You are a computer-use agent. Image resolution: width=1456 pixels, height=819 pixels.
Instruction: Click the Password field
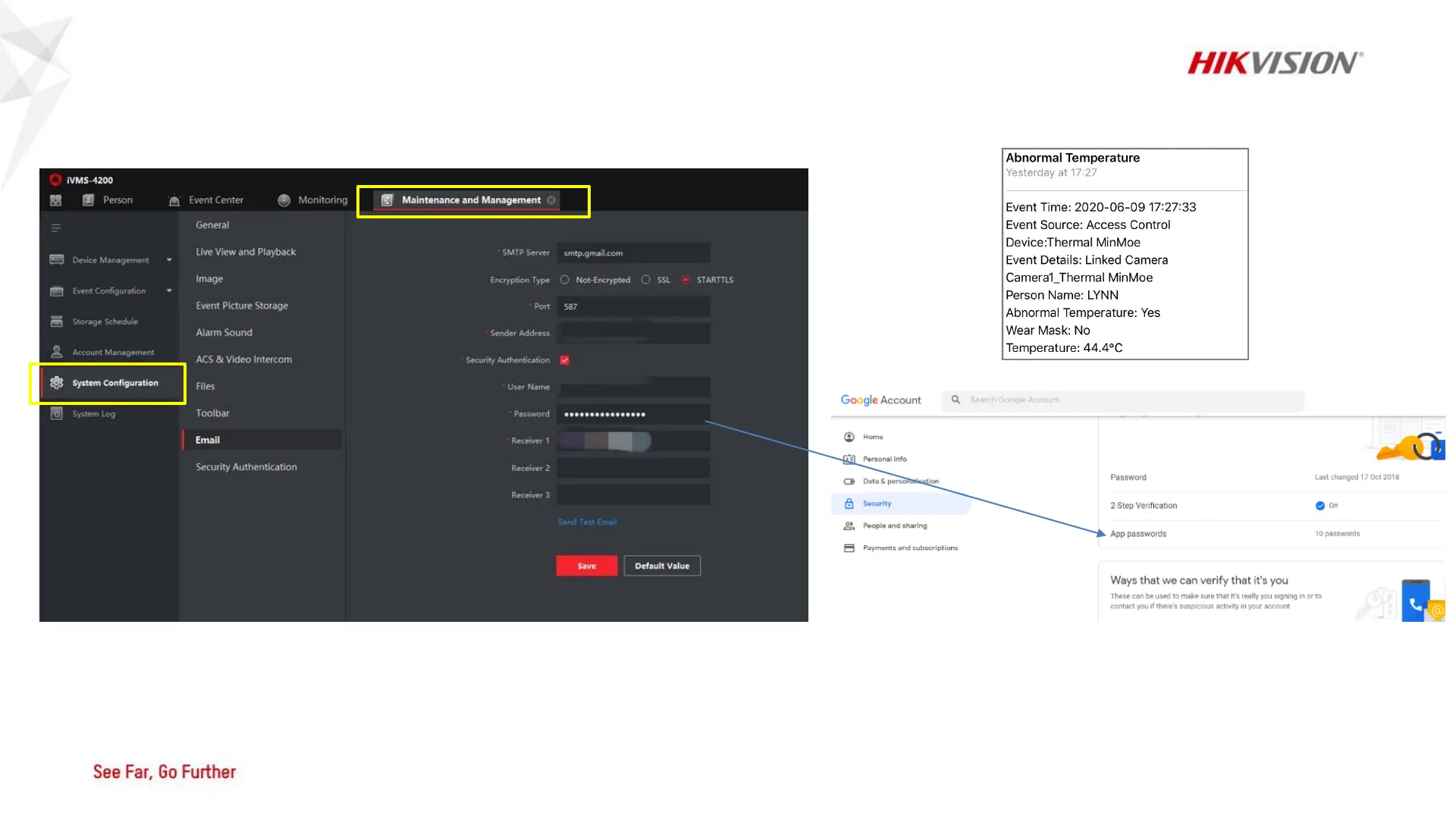click(633, 414)
